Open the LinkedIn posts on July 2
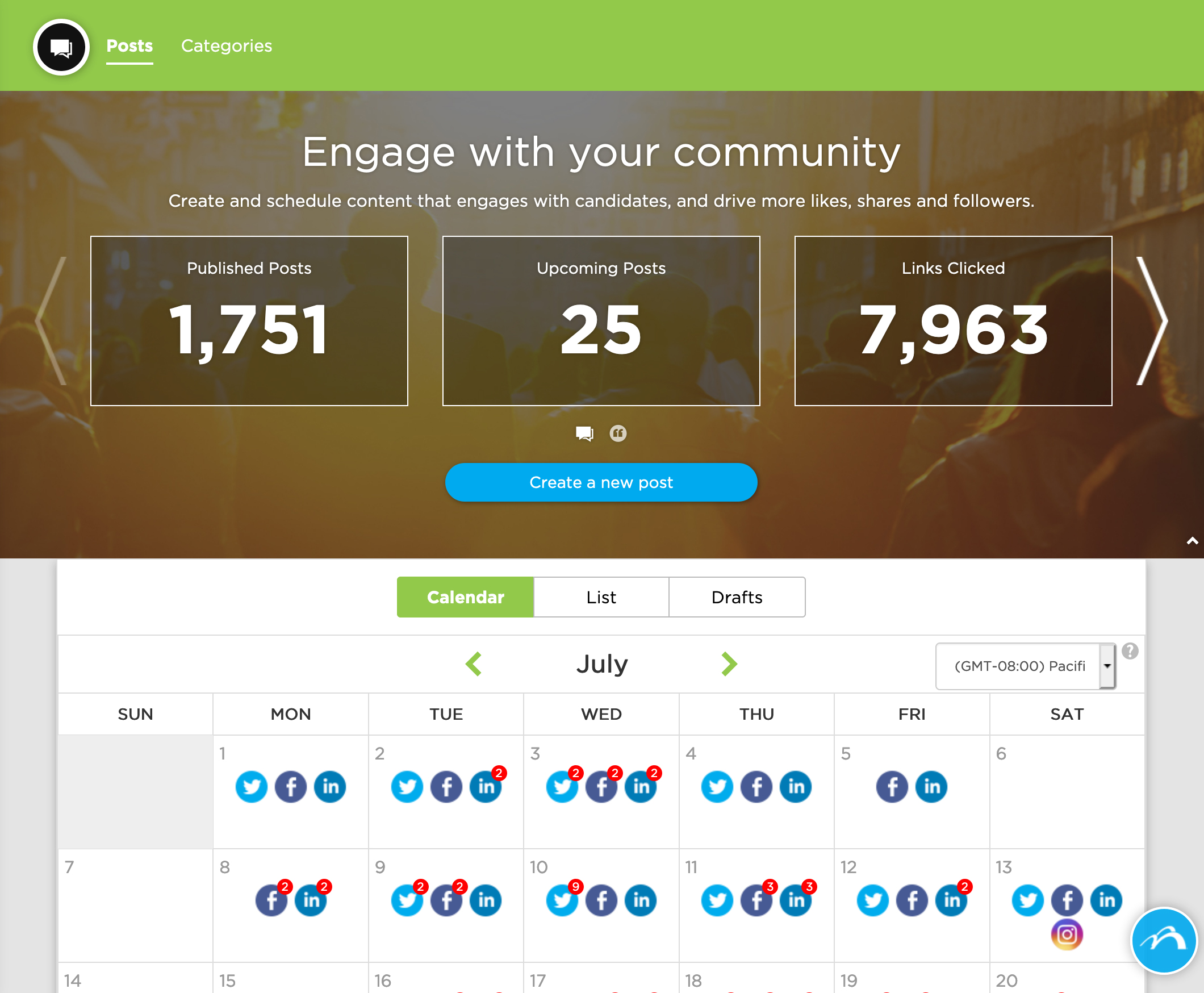The width and height of the screenshot is (1204, 993). coord(486,787)
